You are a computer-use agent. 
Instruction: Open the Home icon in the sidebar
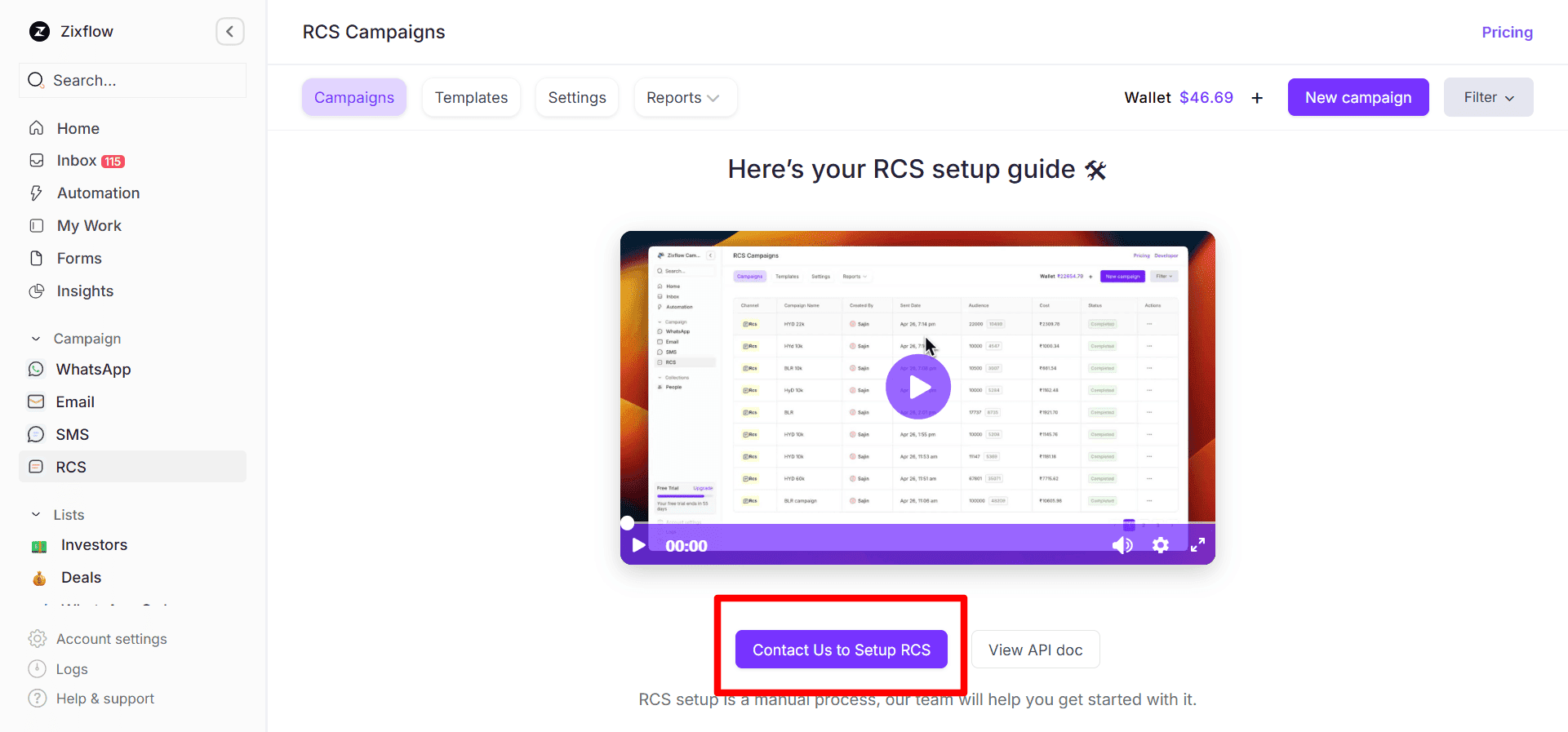[x=36, y=128]
